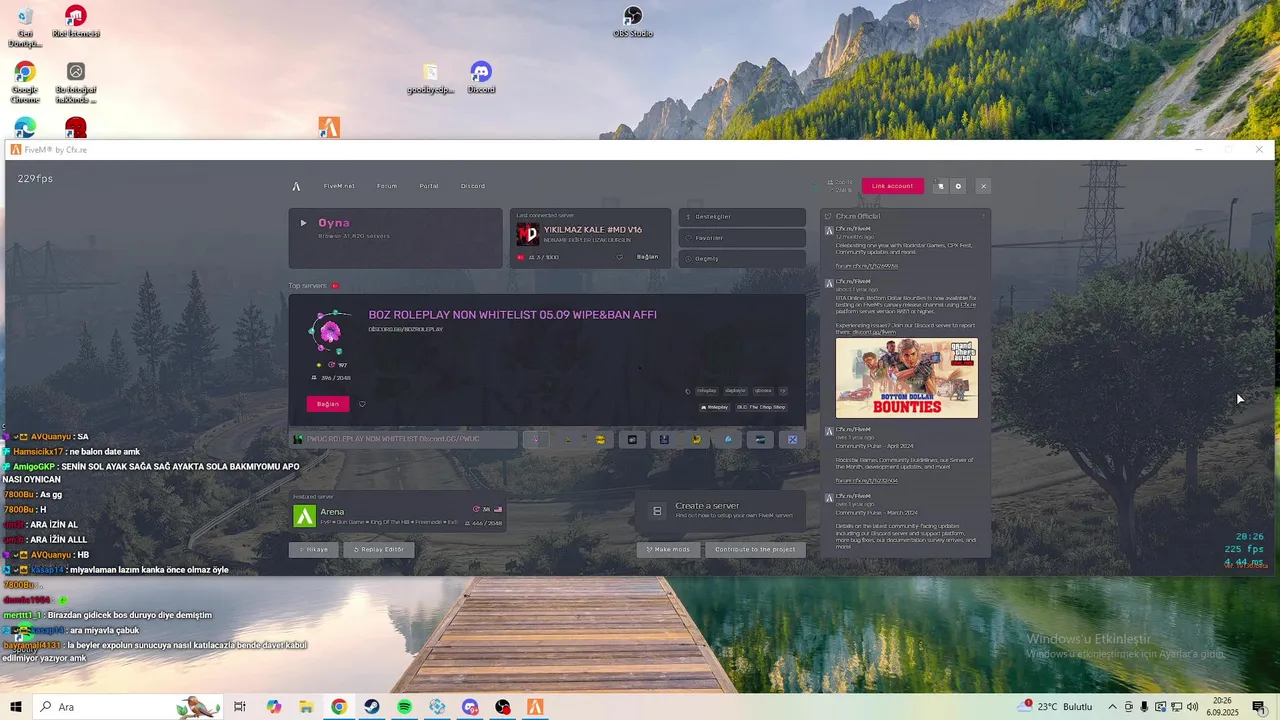Show hidden system tray icons
1280x720 pixels.
pyautogui.click(x=1112, y=707)
